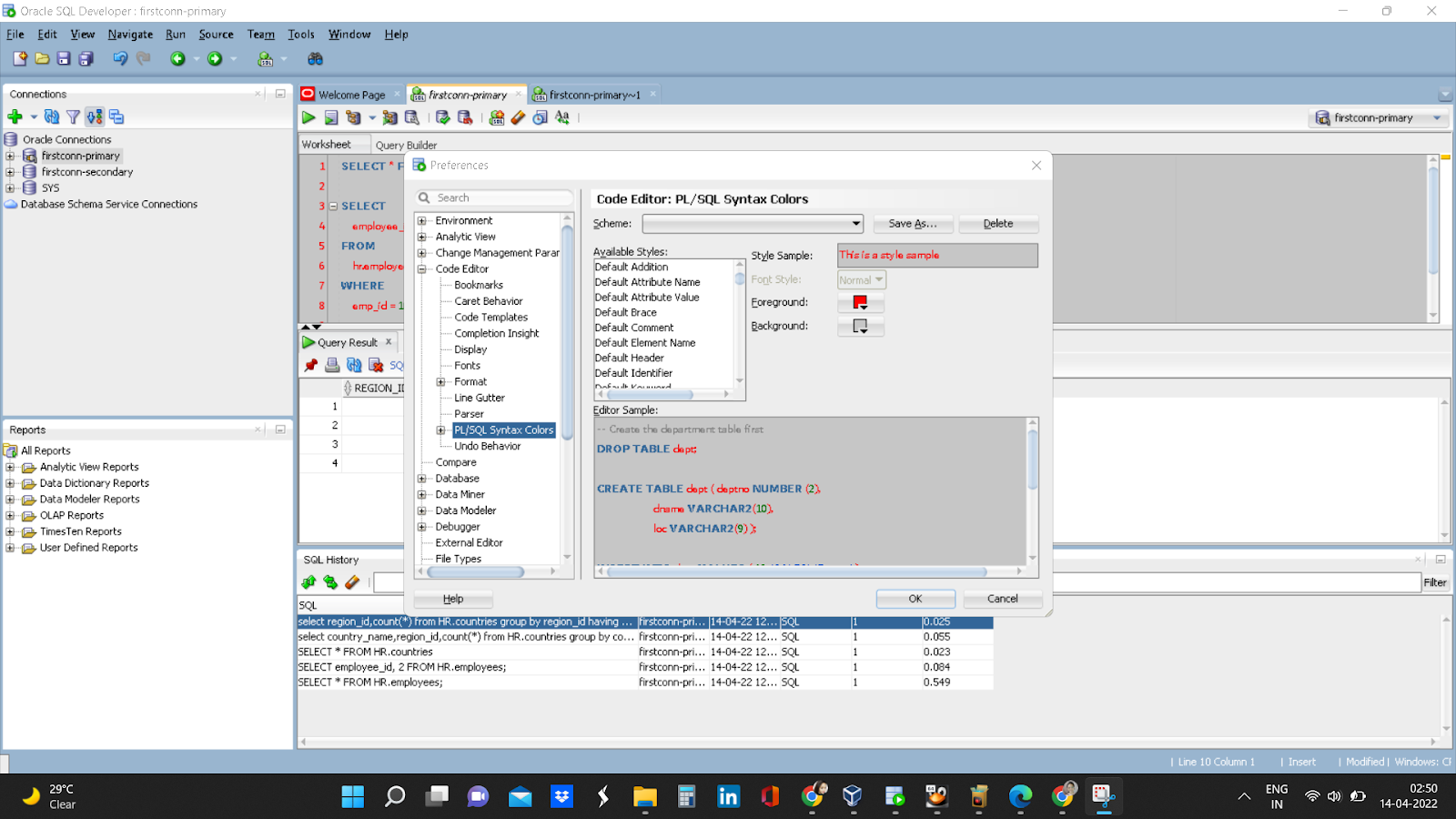
Task: Click the Cancel button in Preferences
Action: coord(1003,599)
